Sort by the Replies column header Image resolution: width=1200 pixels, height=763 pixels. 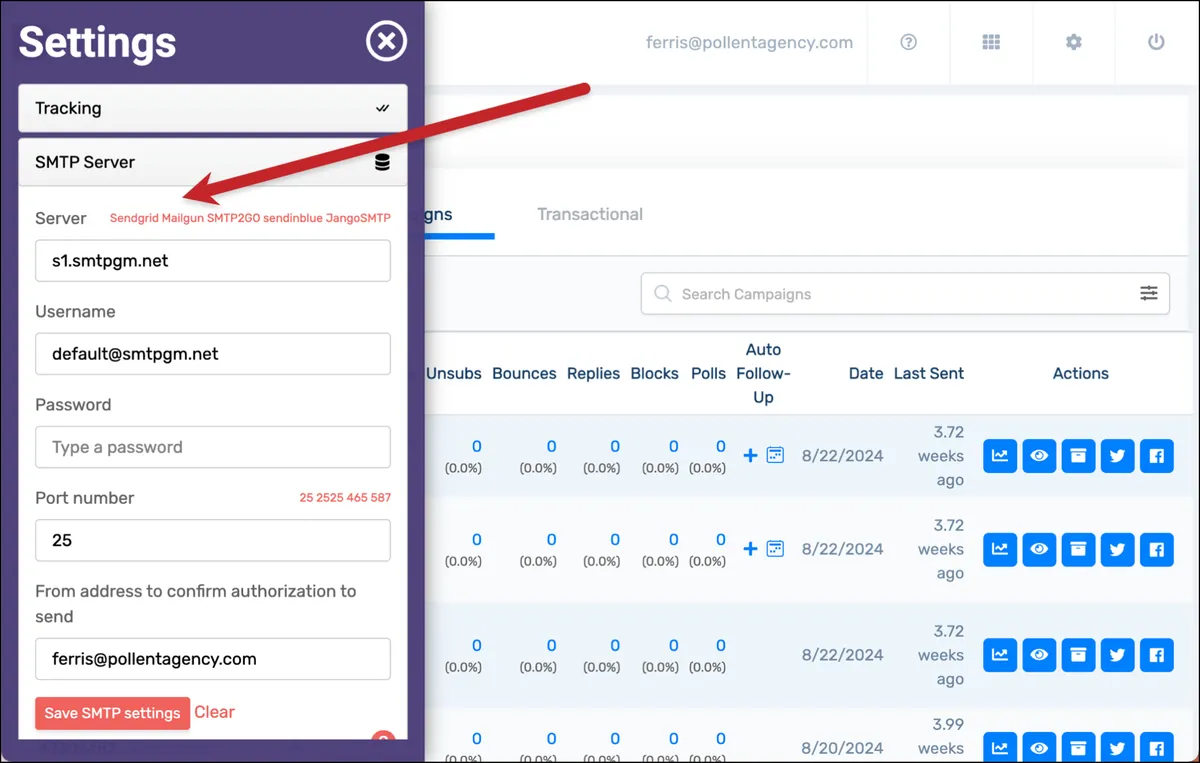coord(593,373)
